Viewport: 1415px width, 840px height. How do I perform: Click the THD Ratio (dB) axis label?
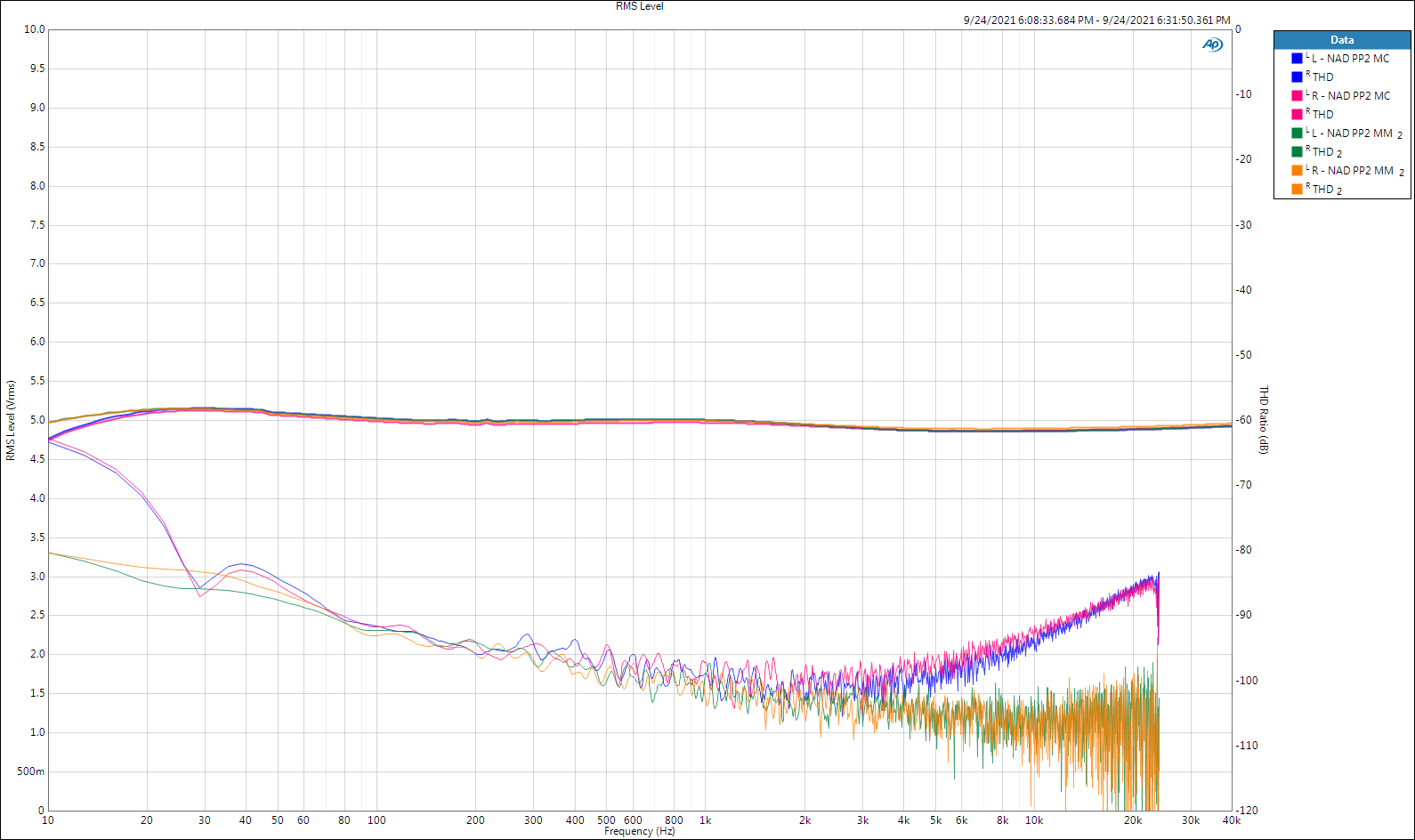1264,420
